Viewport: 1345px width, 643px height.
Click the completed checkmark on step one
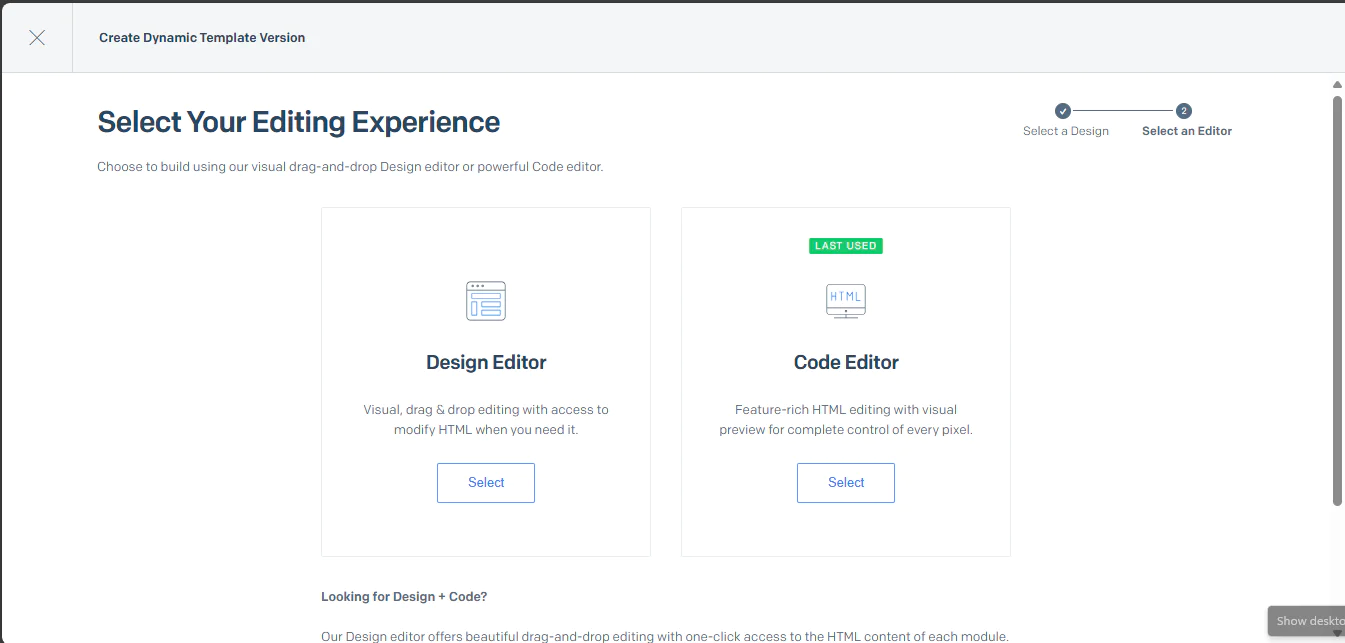click(x=1063, y=111)
